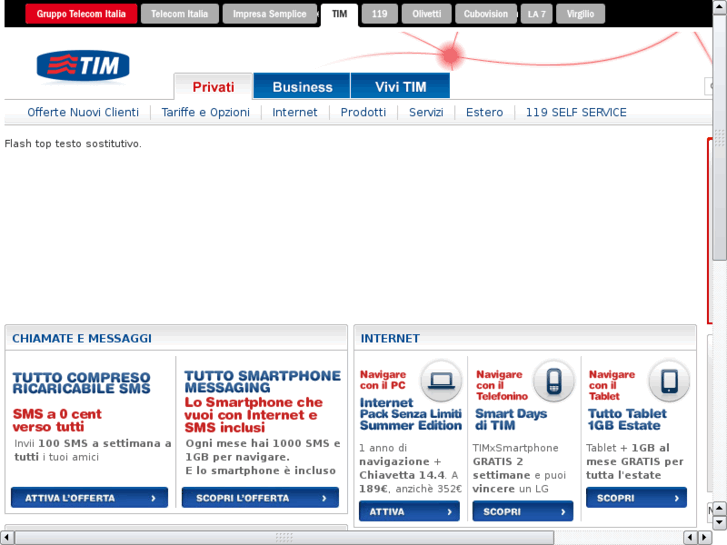727x545 pixels.
Task: Open Tariffe e Opzioni menu
Action: tap(205, 112)
